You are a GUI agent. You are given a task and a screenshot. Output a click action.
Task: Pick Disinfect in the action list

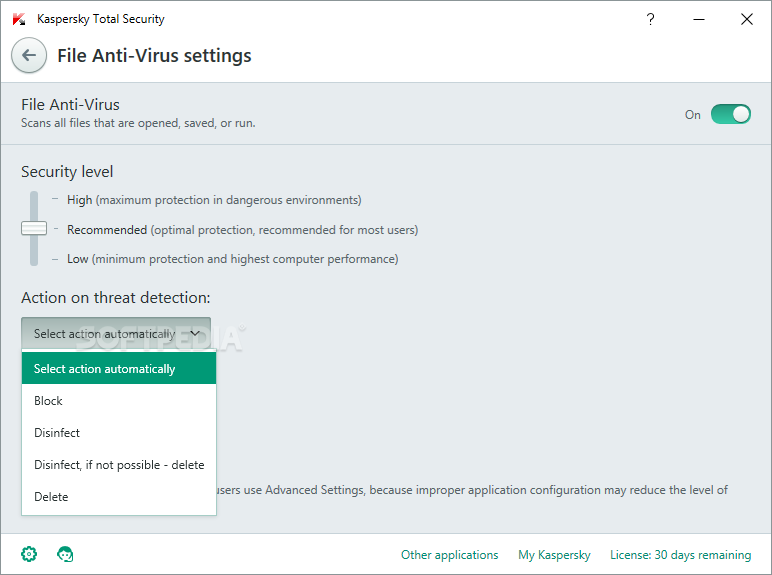(119, 432)
